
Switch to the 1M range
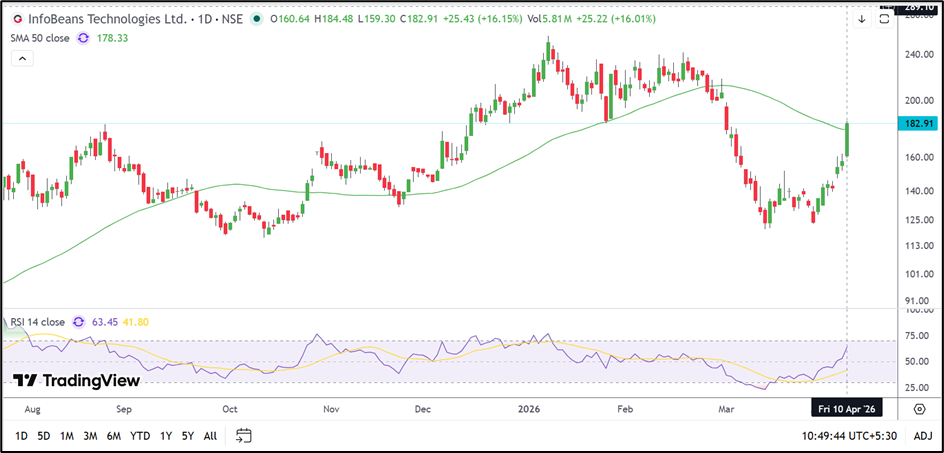(x=67, y=436)
